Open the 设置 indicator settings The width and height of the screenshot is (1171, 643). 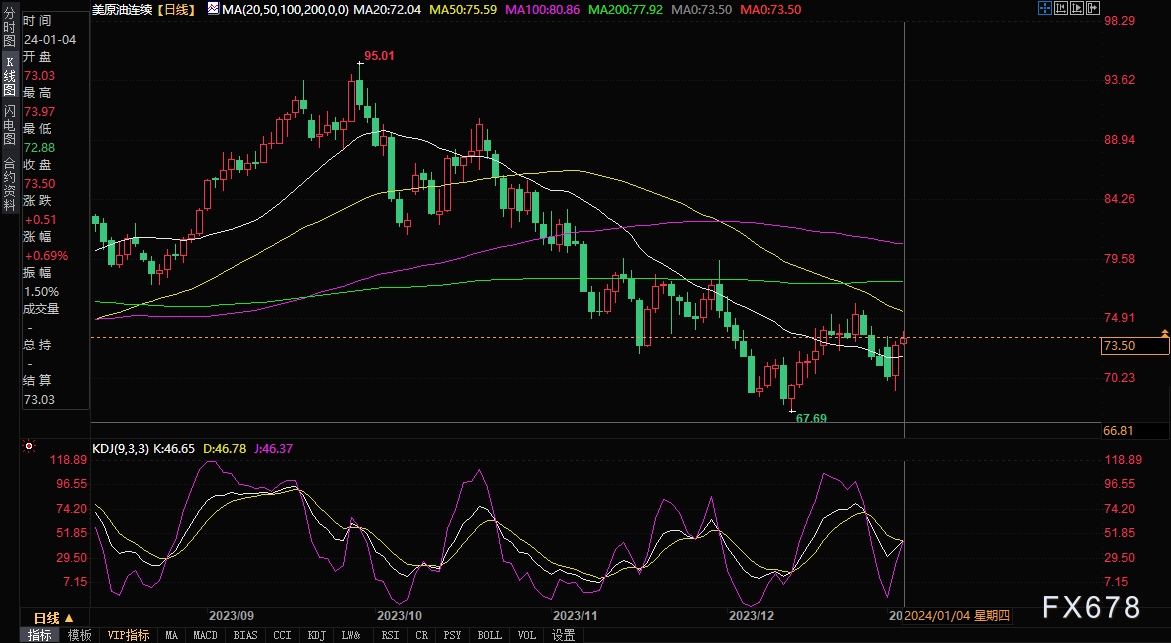tap(563, 635)
